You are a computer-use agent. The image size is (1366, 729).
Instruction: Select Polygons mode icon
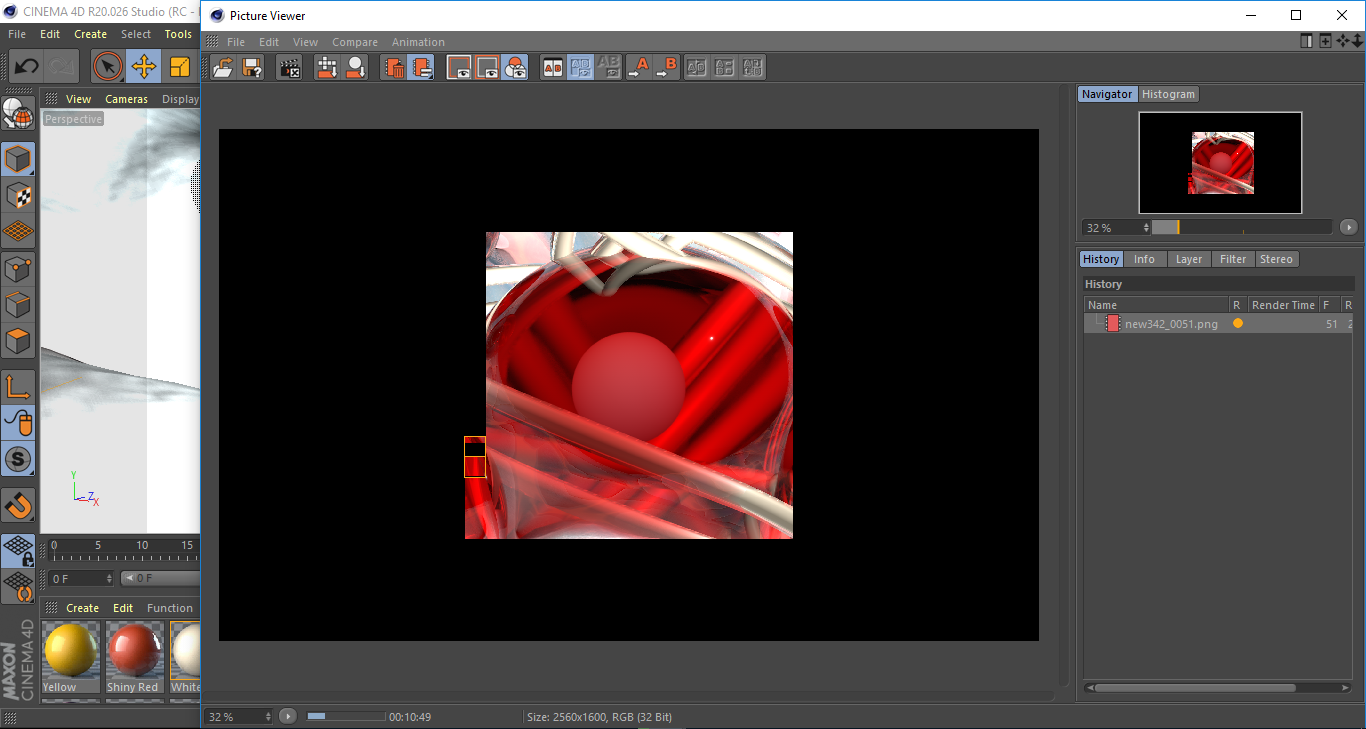(17, 341)
